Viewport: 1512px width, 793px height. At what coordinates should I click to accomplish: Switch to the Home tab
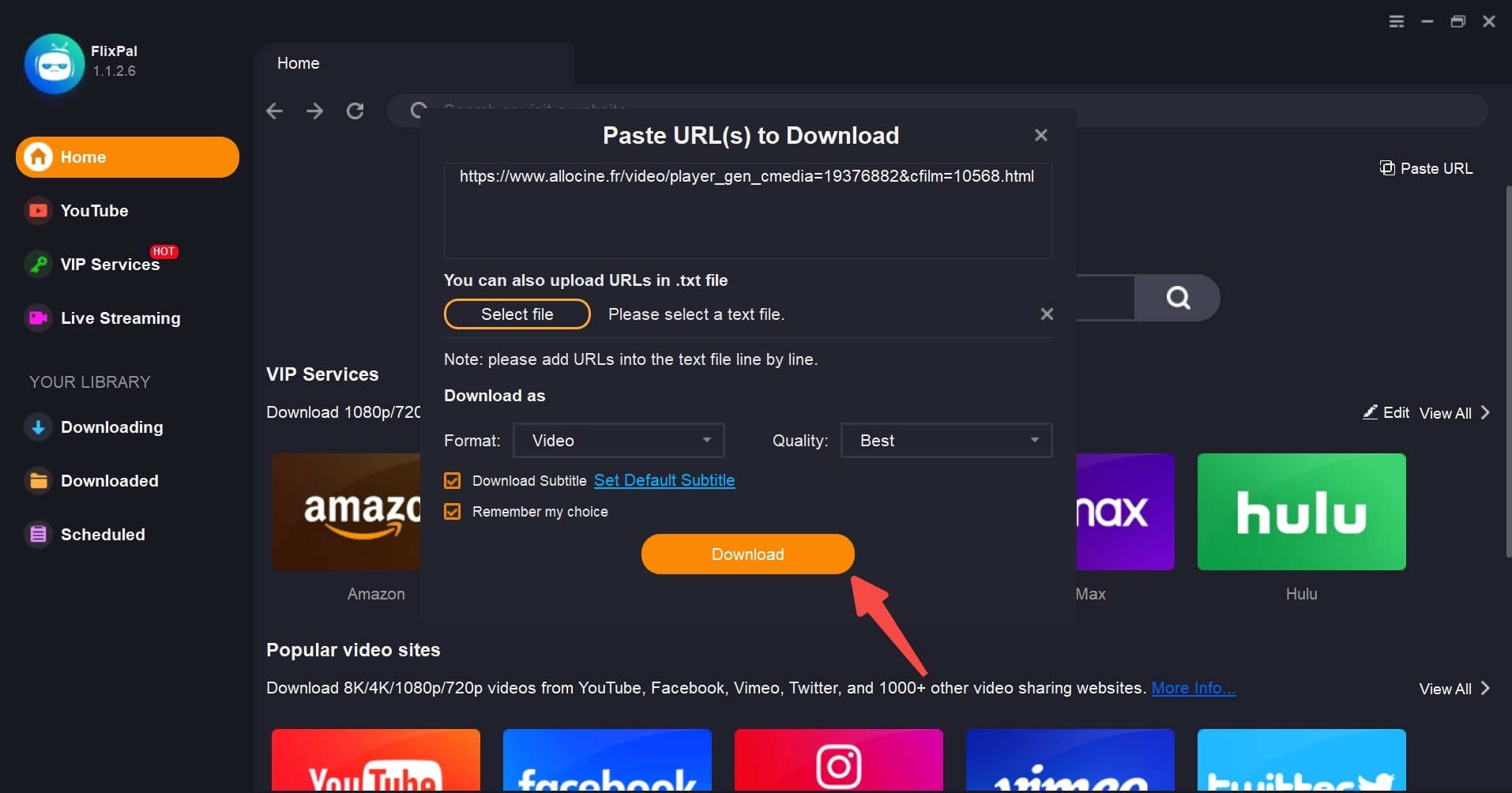coord(299,63)
